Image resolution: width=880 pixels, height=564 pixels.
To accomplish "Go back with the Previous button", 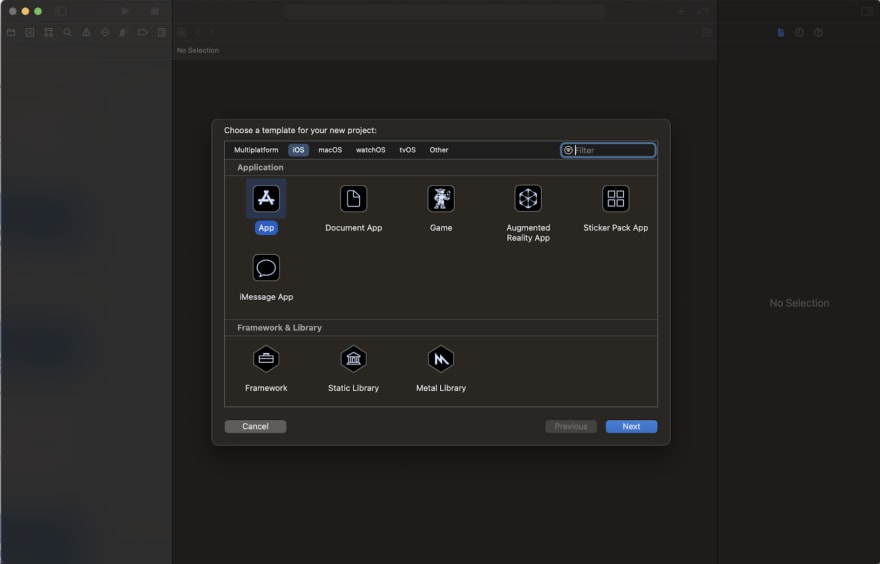I will point(571,427).
